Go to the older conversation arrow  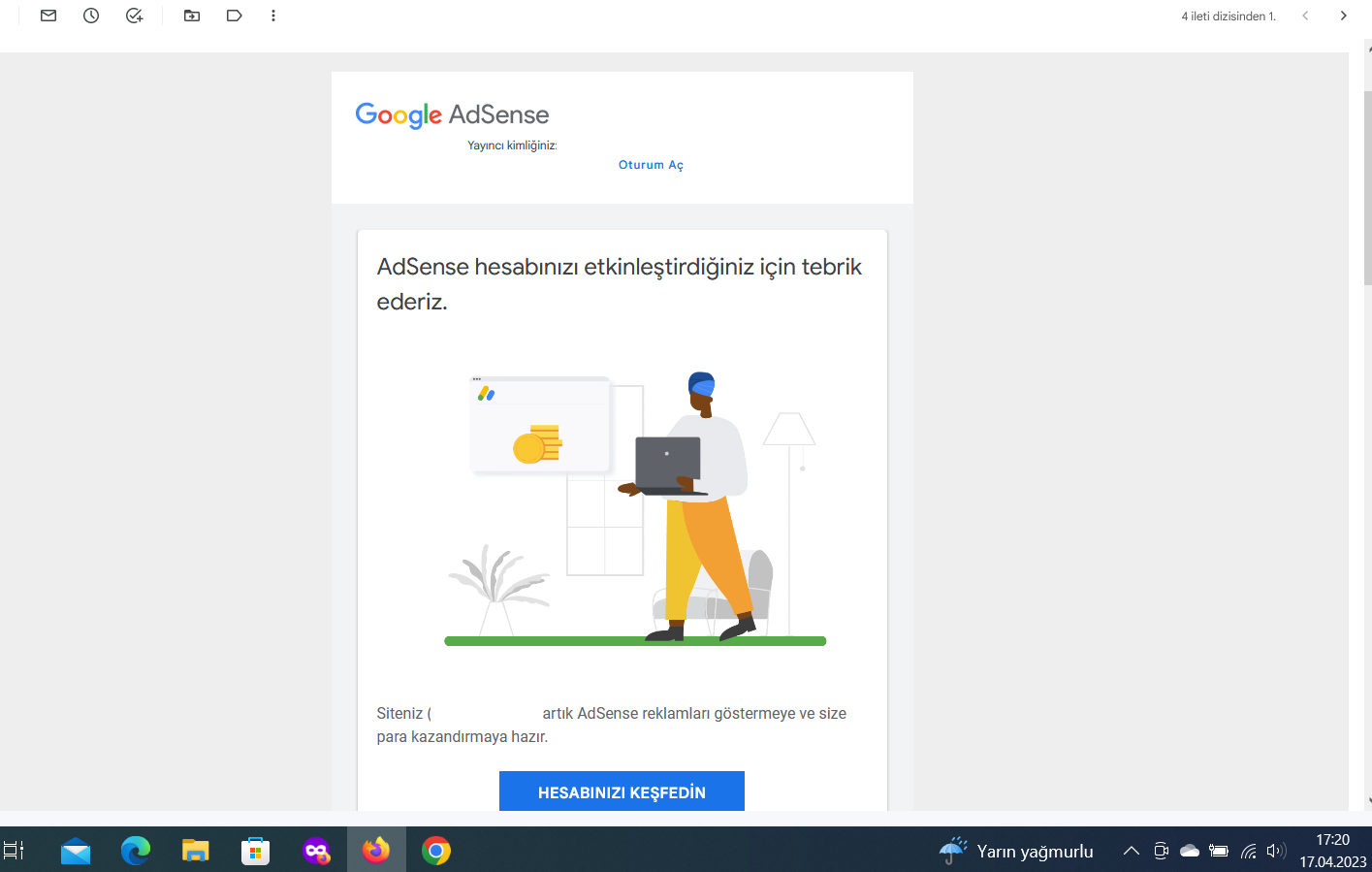(x=1343, y=16)
